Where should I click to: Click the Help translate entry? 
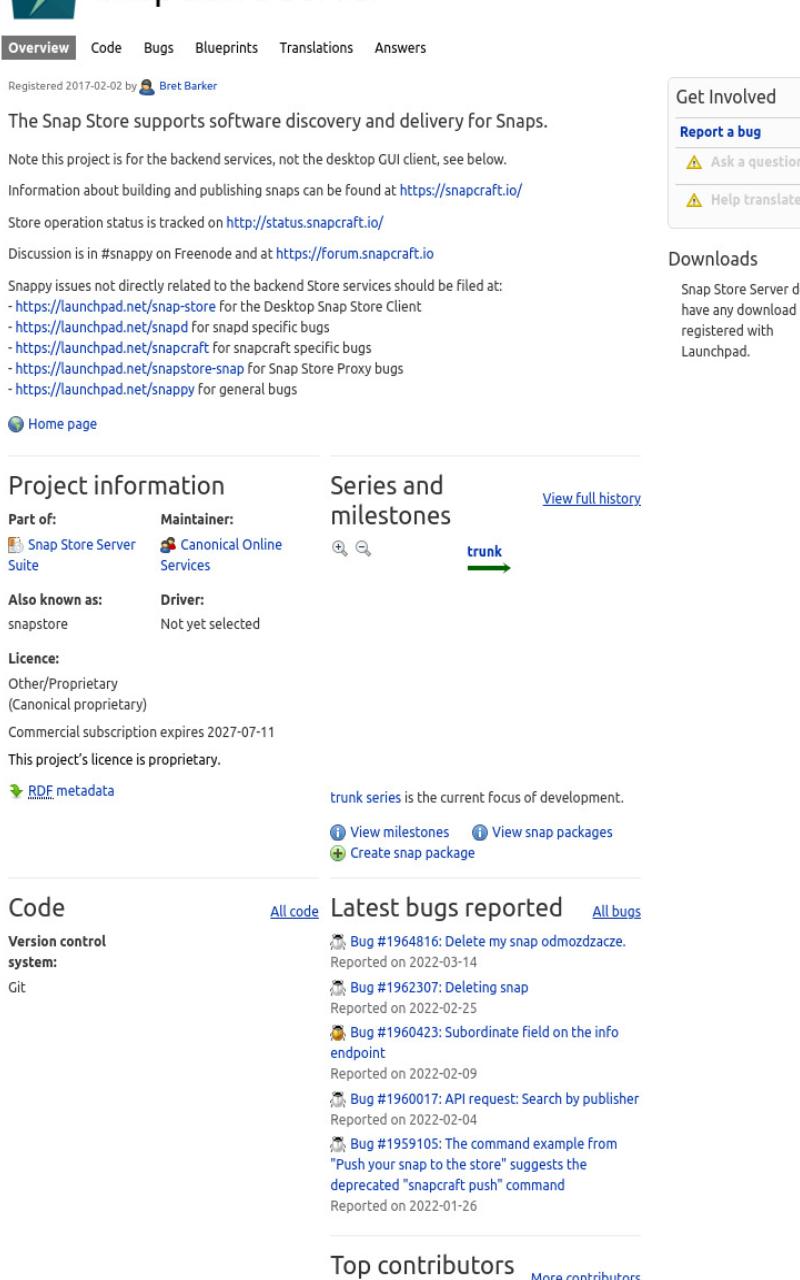[755, 199]
